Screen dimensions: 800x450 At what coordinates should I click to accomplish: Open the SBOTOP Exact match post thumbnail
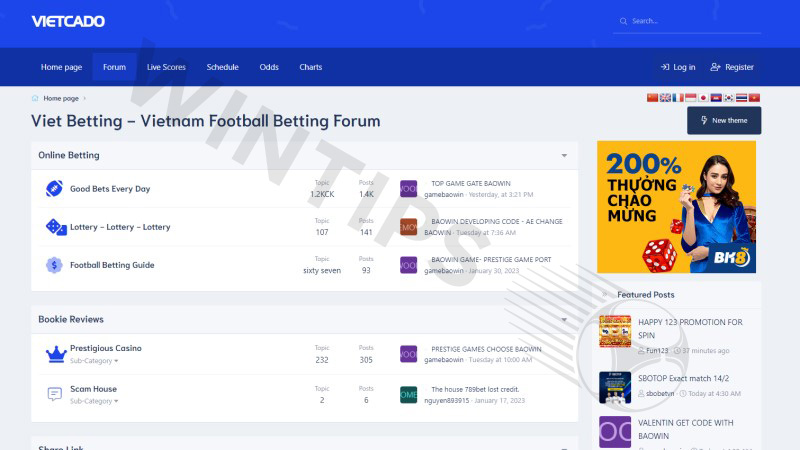coord(615,387)
